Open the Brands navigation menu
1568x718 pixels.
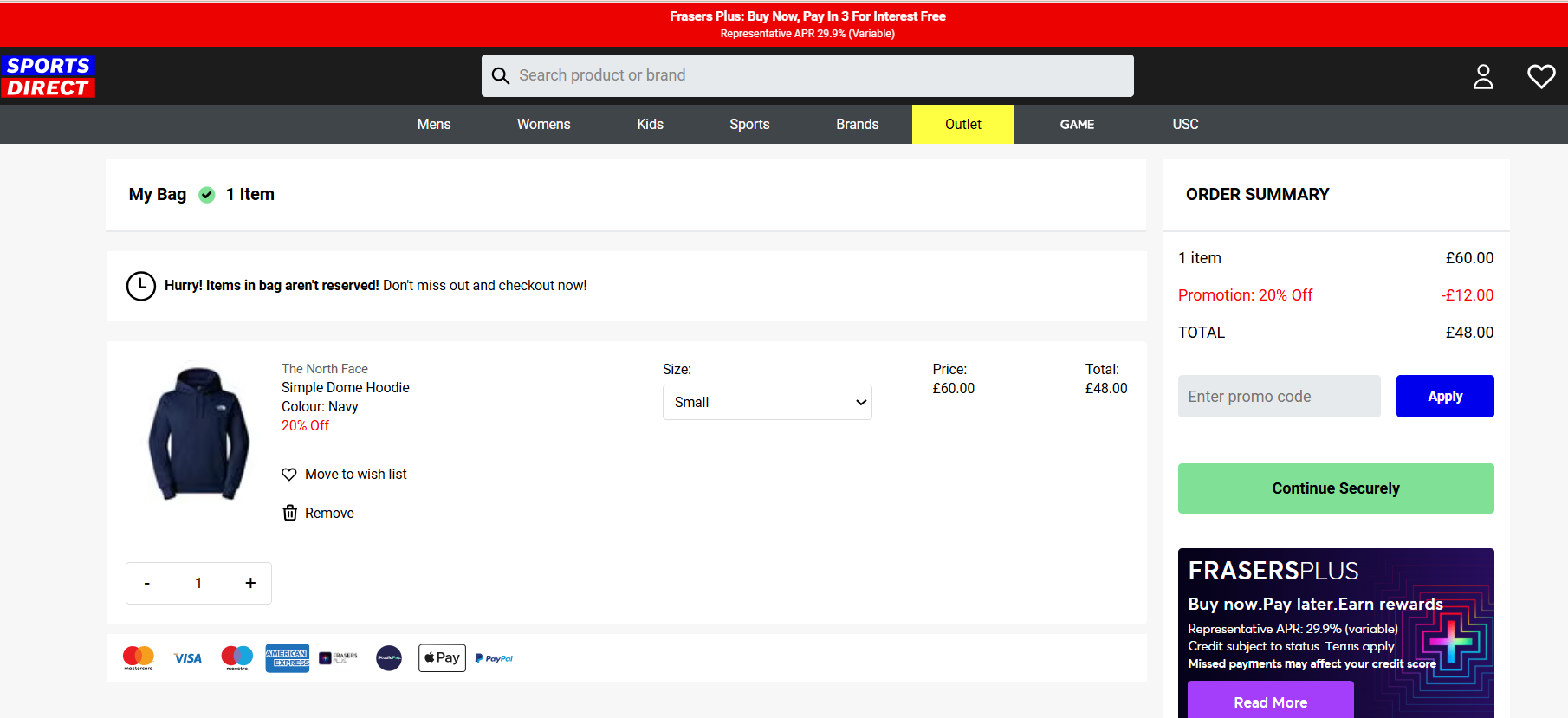857,124
